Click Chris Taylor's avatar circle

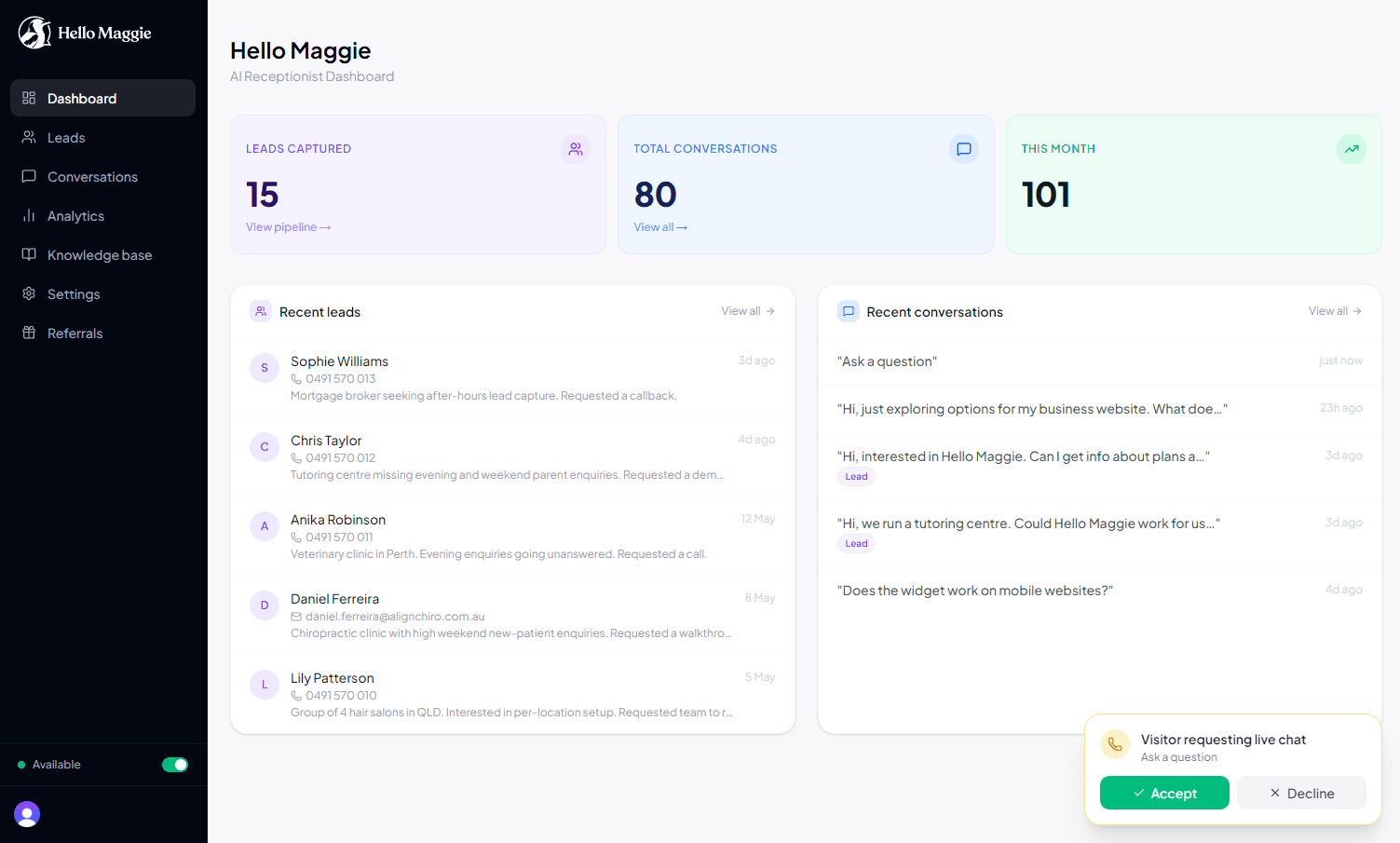(x=265, y=447)
